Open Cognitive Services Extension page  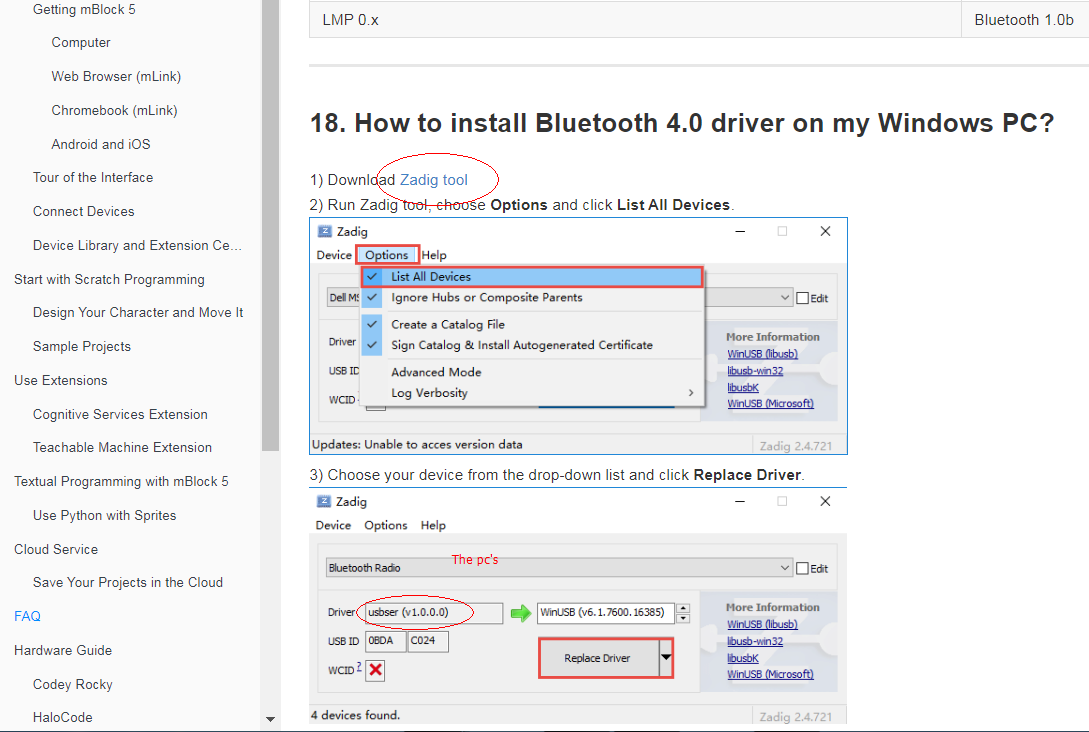120,415
